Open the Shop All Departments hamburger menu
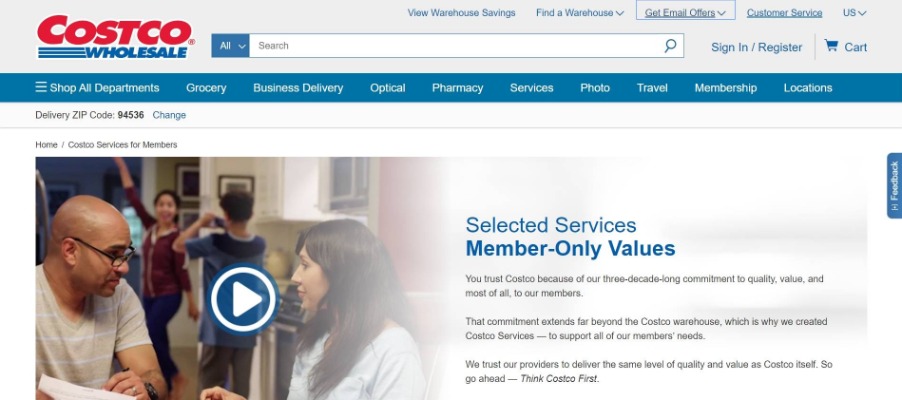 (97, 87)
